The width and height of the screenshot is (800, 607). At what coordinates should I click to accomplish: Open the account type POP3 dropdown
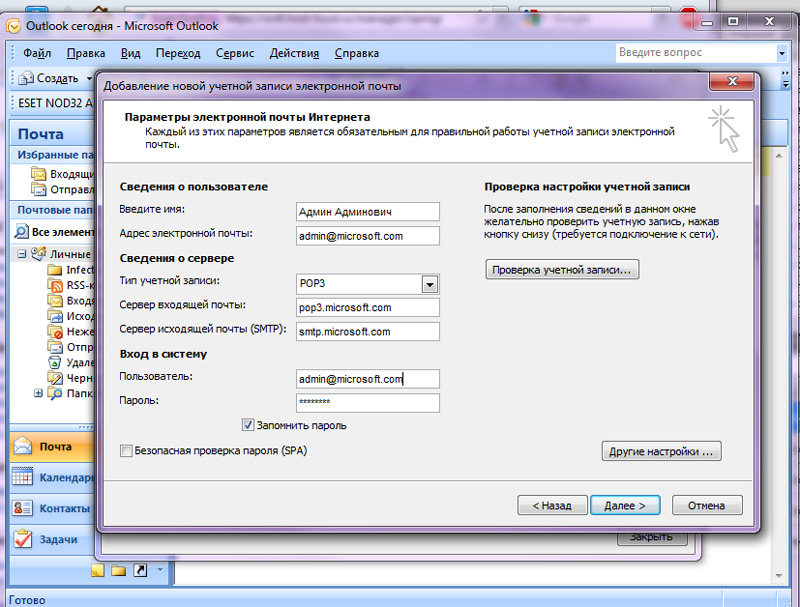(x=429, y=284)
